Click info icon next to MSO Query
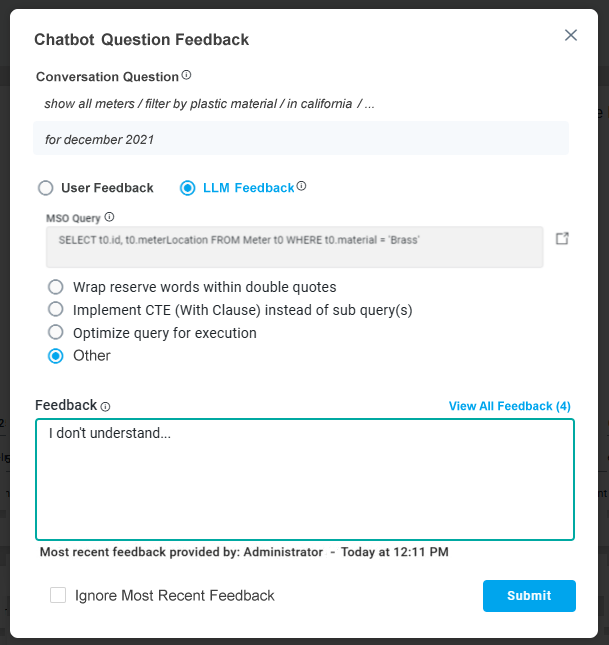Screen dimensions: 609x645 (x=109, y=217)
